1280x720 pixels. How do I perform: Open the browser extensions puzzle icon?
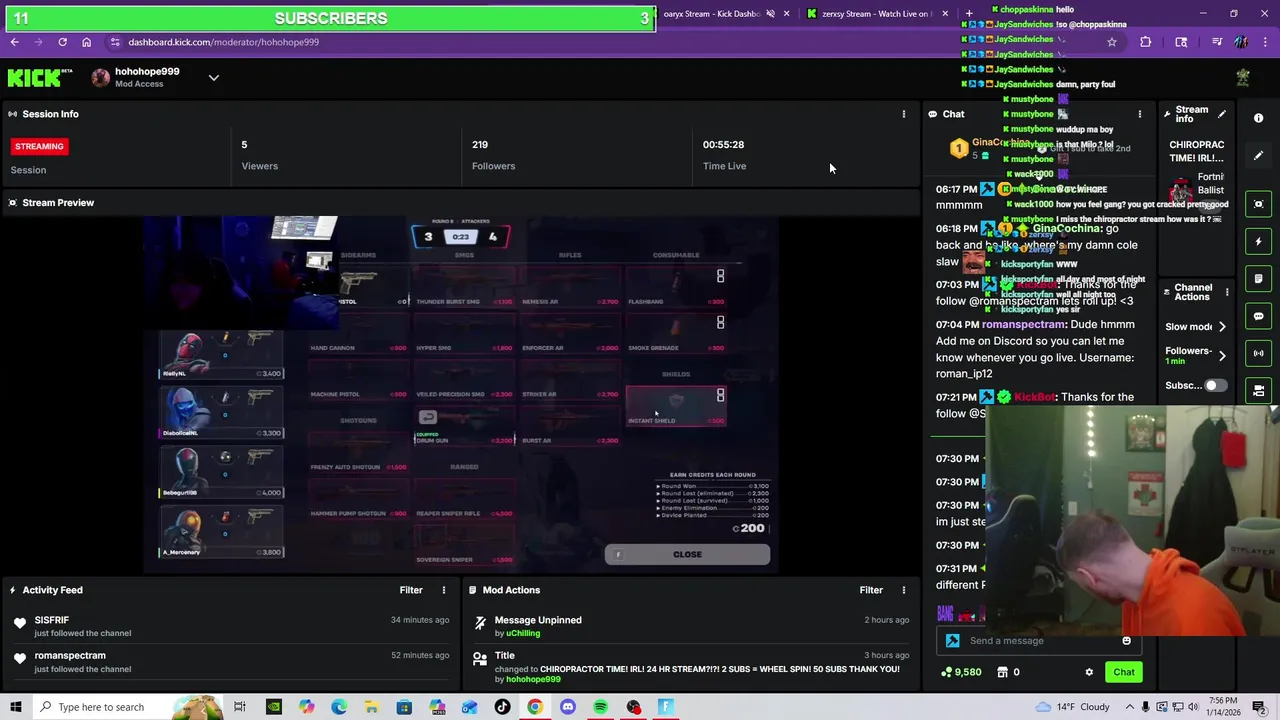point(1146,42)
